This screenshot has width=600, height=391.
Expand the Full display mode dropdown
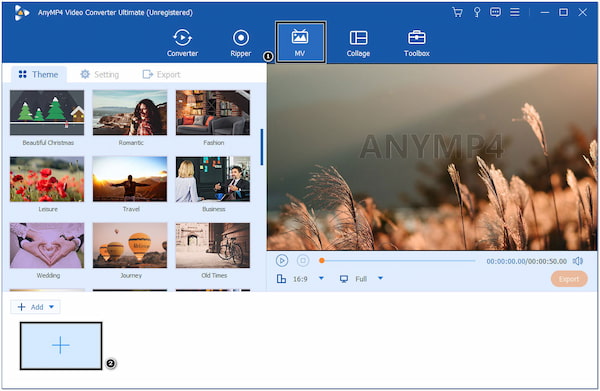coord(380,278)
